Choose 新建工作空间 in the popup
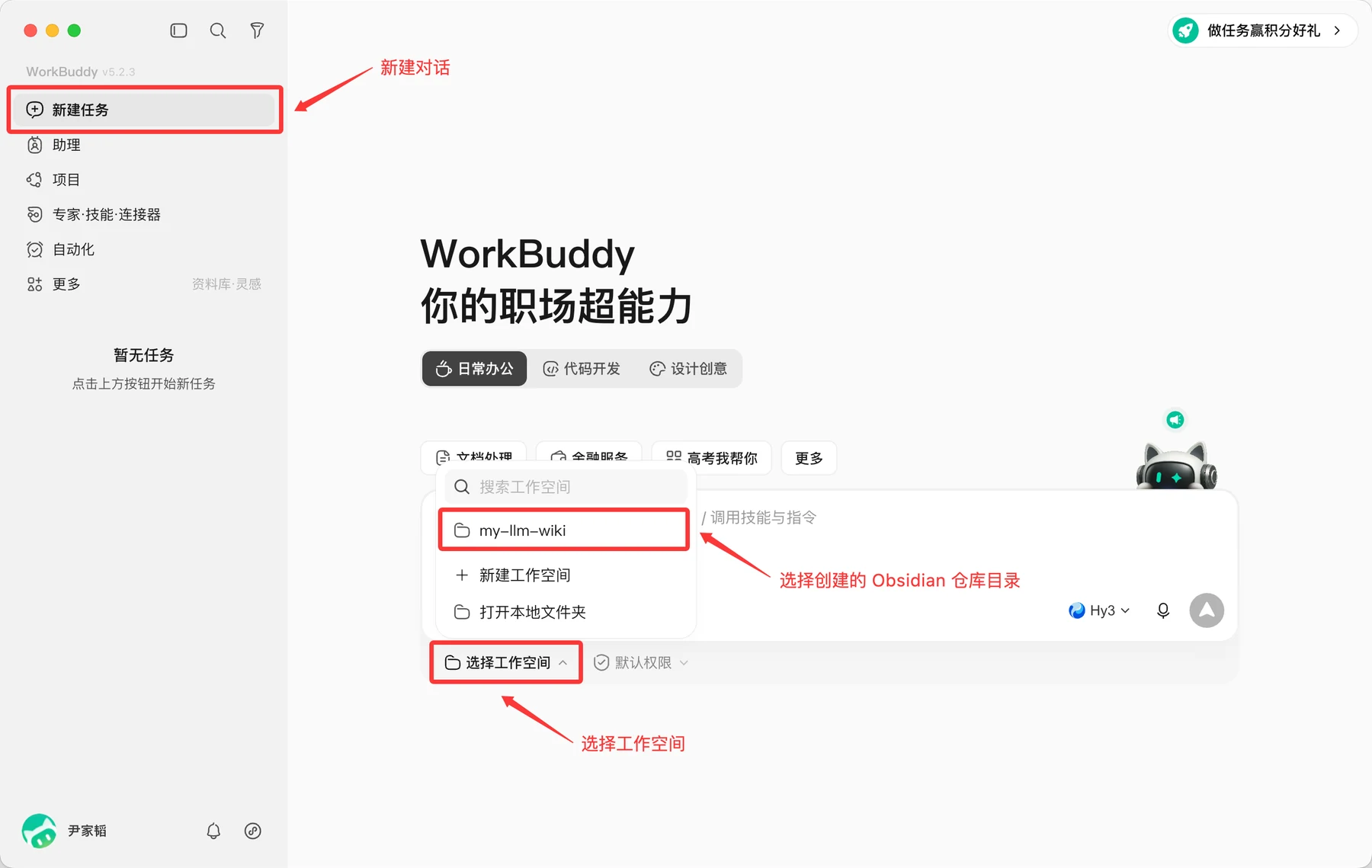 [566, 575]
